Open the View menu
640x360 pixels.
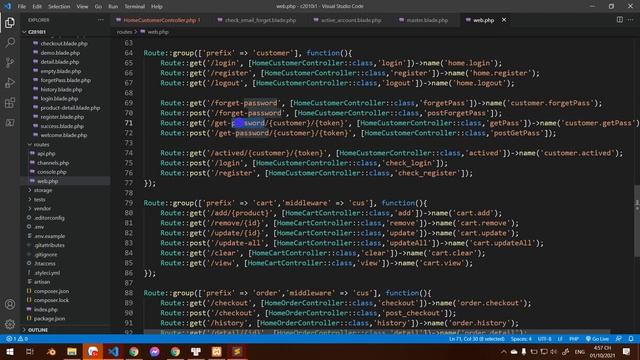click(x=82, y=6)
